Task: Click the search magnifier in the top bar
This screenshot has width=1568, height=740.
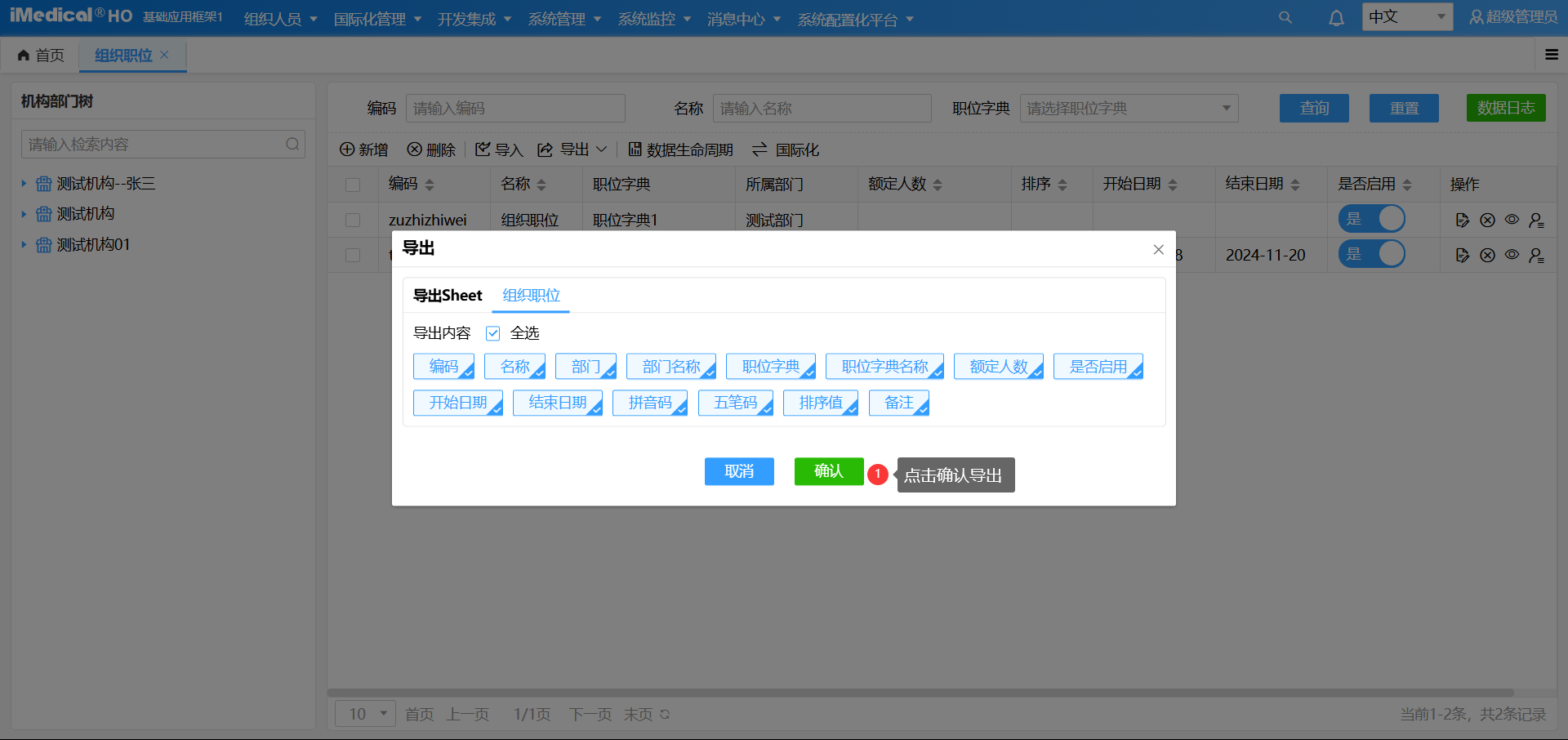Action: [1285, 16]
